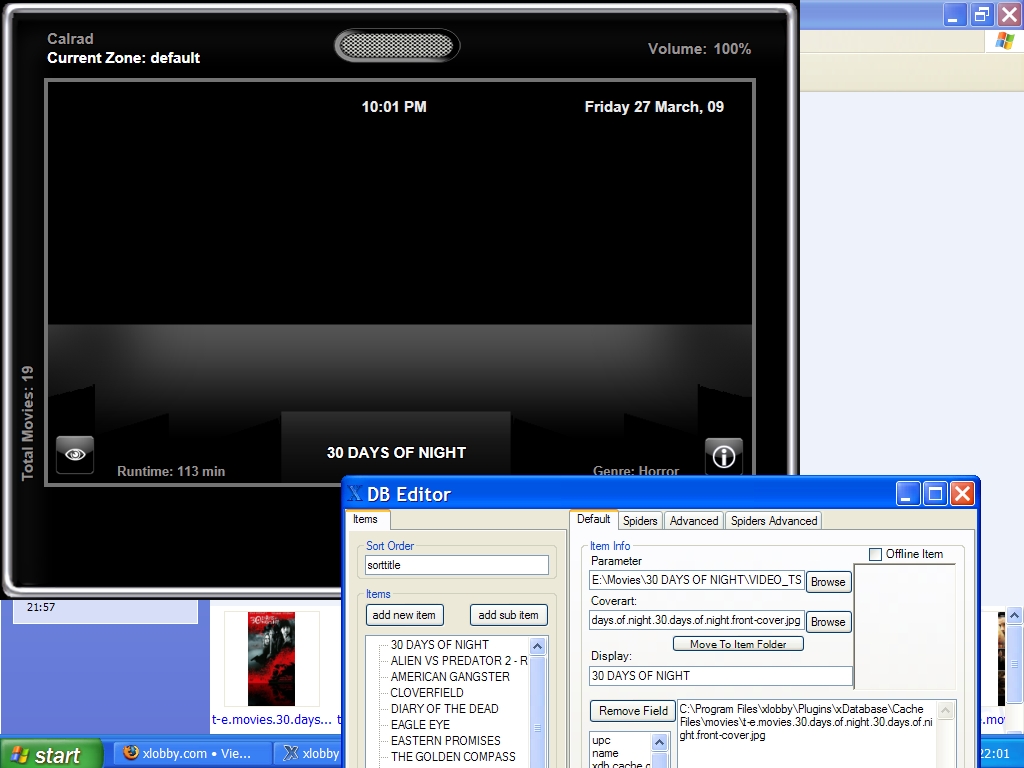Restore down the background browser window
Screen dimensions: 1024x768
pyautogui.click(x=982, y=15)
